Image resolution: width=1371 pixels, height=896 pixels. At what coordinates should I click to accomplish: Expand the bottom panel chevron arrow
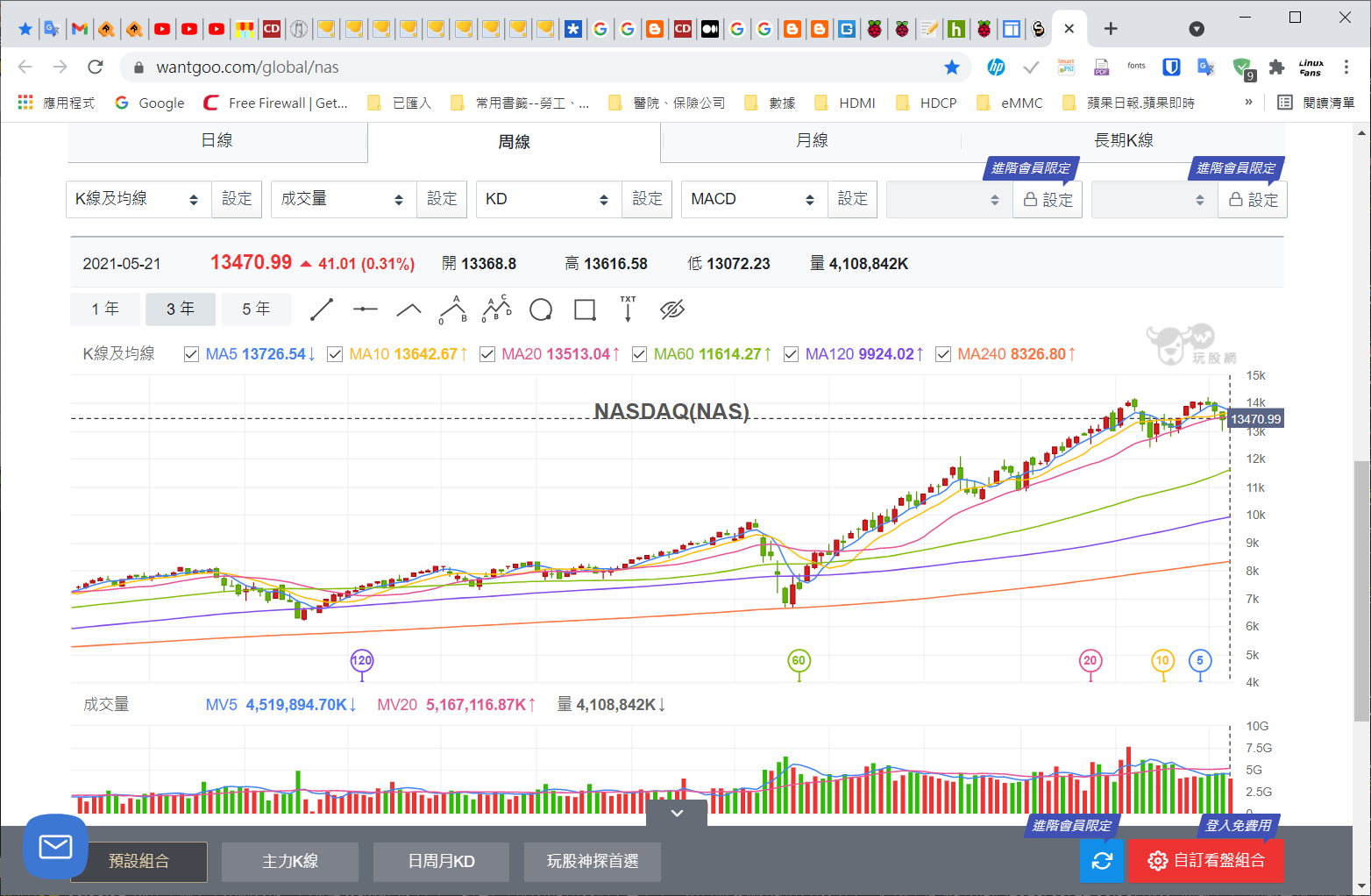(677, 813)
